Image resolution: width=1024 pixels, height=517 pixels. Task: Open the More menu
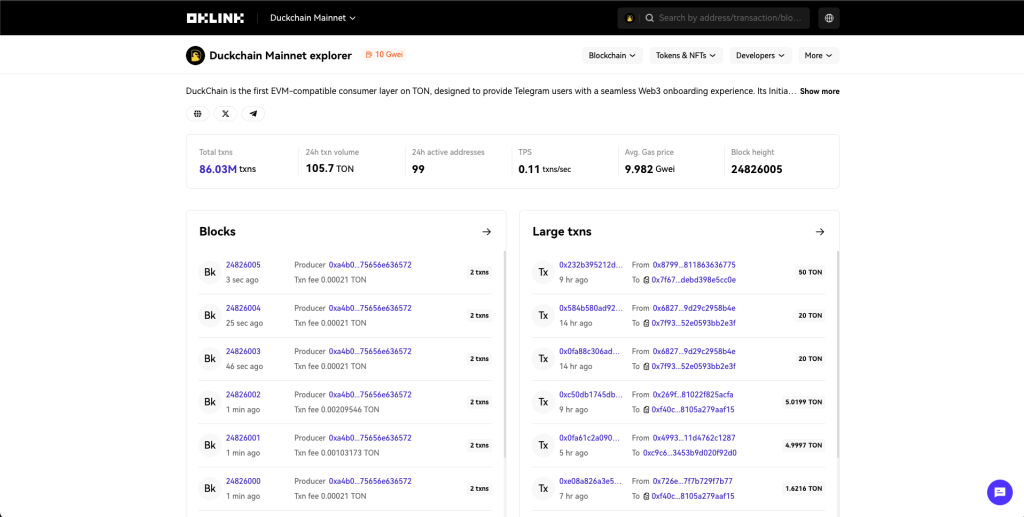818,56
